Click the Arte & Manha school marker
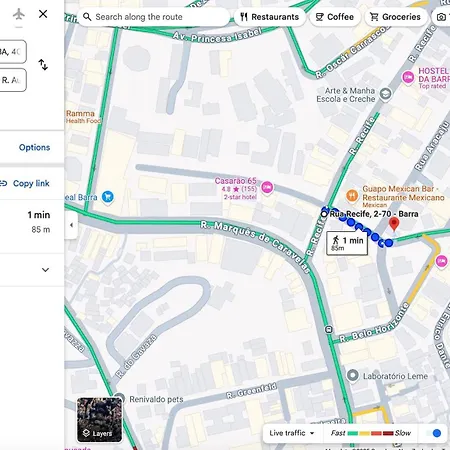The height and width of the screenshot is (450, 450). pos(386,94)
